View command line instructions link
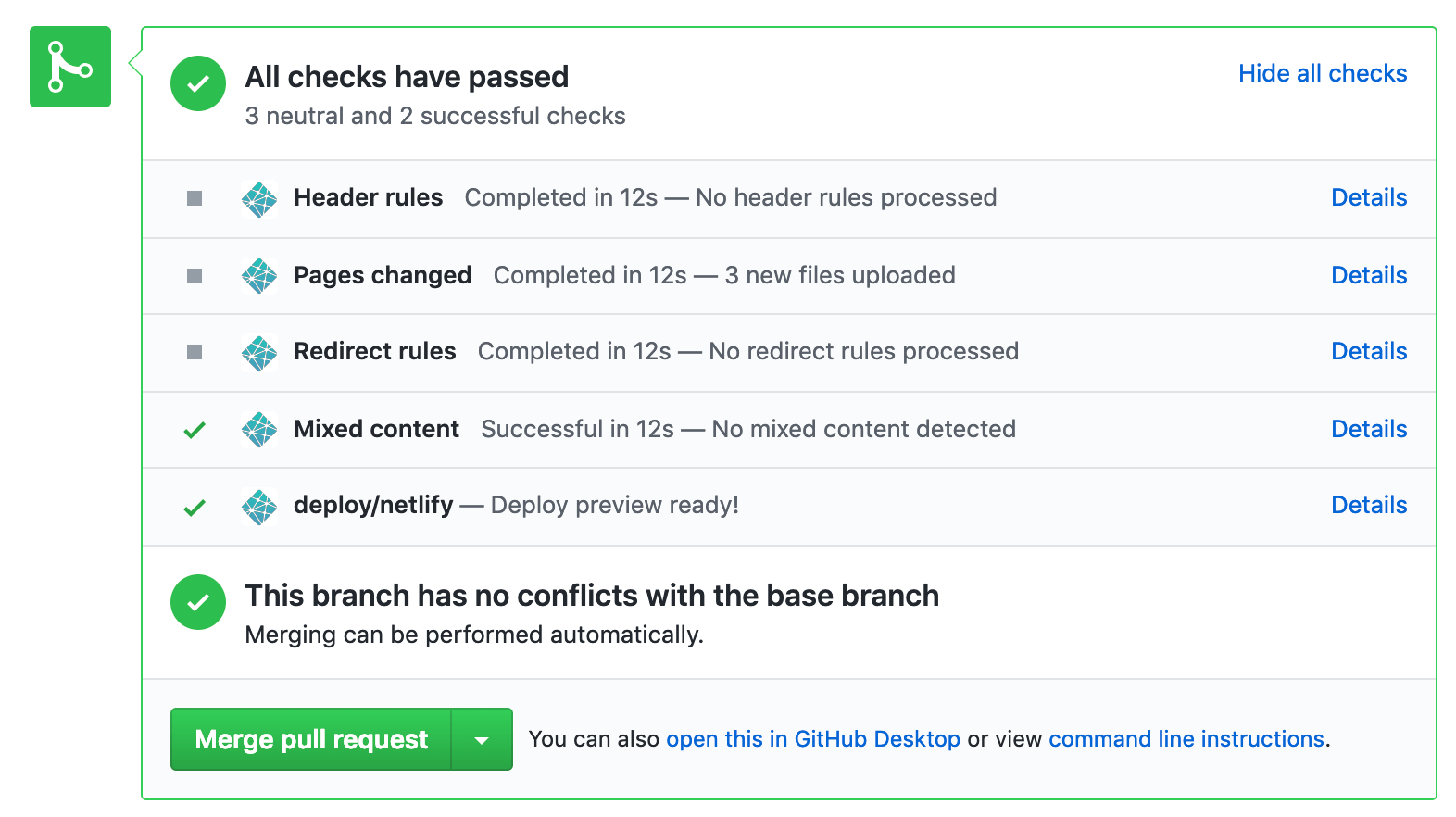 coord(1186,739)
